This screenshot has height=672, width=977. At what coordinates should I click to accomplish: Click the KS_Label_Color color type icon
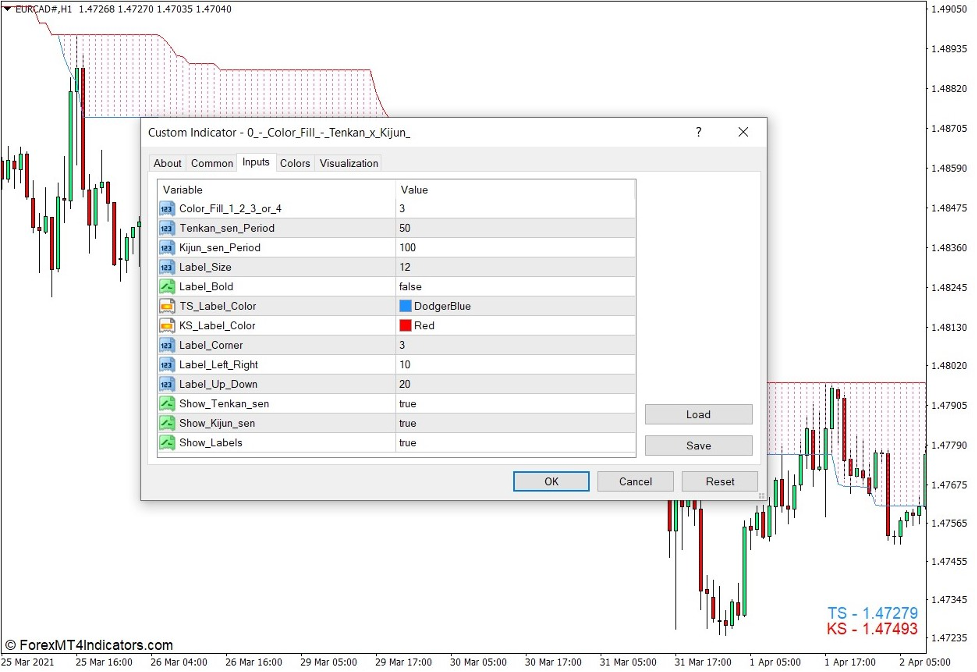click(167, 325)
